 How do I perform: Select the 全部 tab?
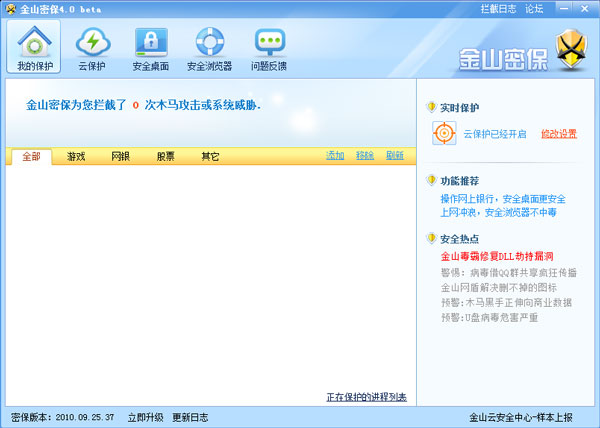coord(31,156)
